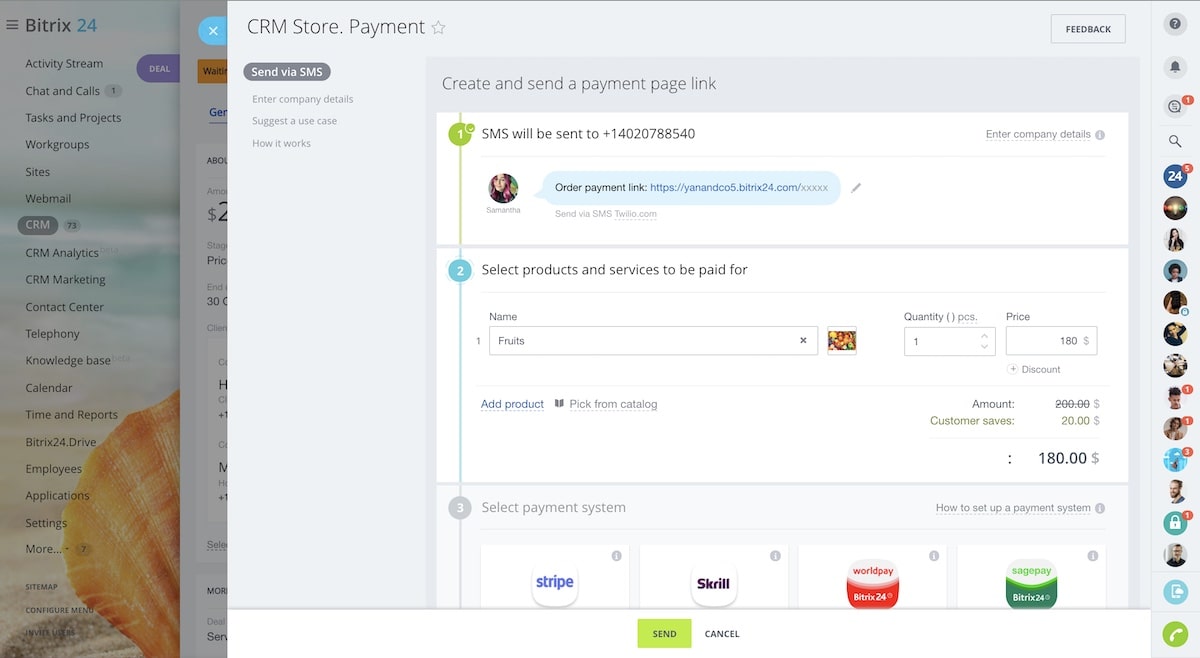Image resolution: width=1200 pixels, height=658 pixels.
Task: Open CRM Marketing in the left menu
Action: [65, 280]
